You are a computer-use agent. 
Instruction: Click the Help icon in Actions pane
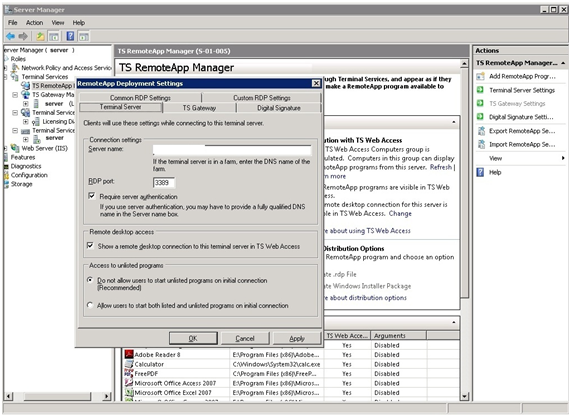click(x=480, y=172)
